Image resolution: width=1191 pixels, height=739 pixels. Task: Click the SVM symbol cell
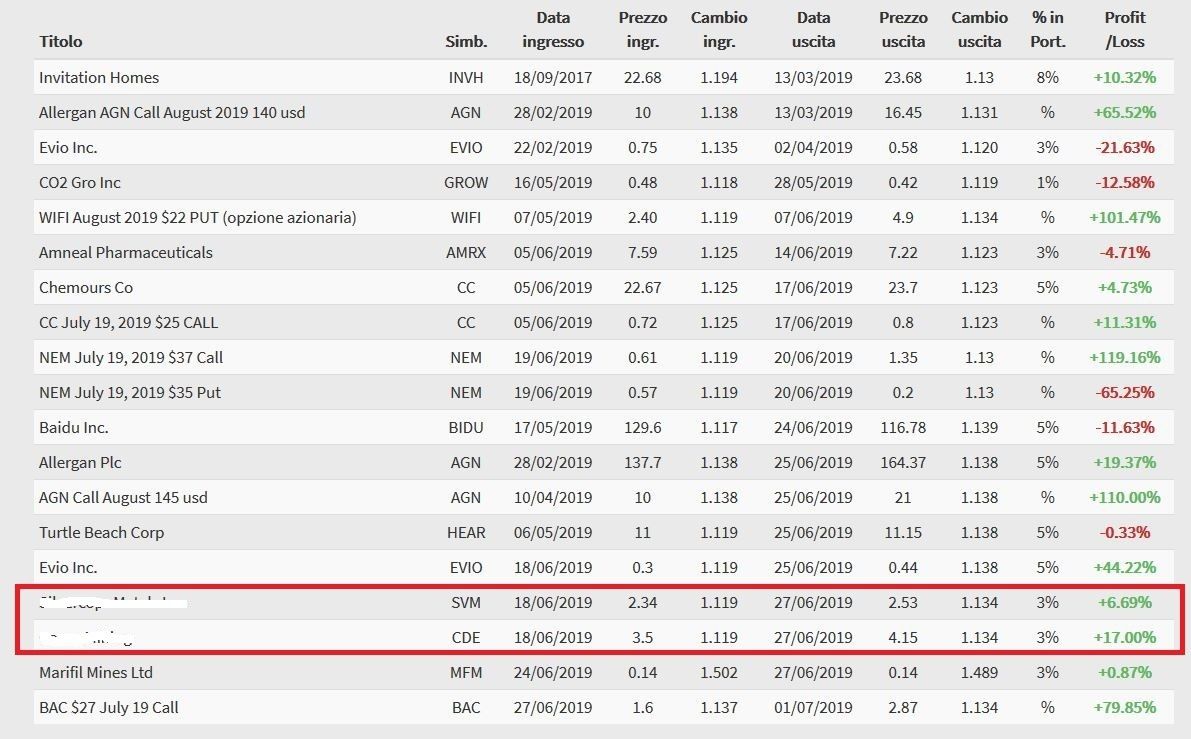(466, 602)
